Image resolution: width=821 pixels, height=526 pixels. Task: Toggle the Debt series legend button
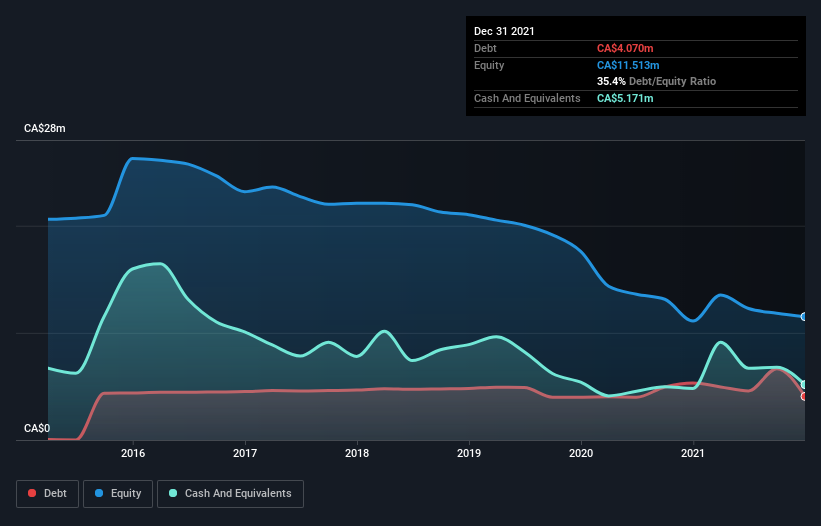pyautogui.click(x=47, y=494)
